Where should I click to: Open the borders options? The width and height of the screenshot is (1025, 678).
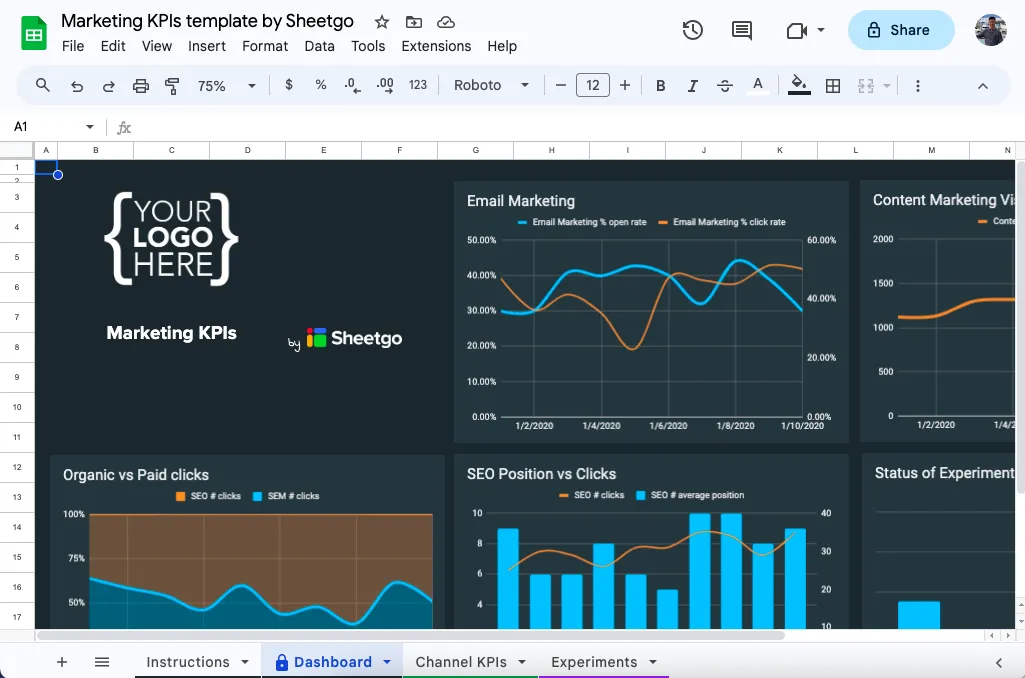pos(833,86)
